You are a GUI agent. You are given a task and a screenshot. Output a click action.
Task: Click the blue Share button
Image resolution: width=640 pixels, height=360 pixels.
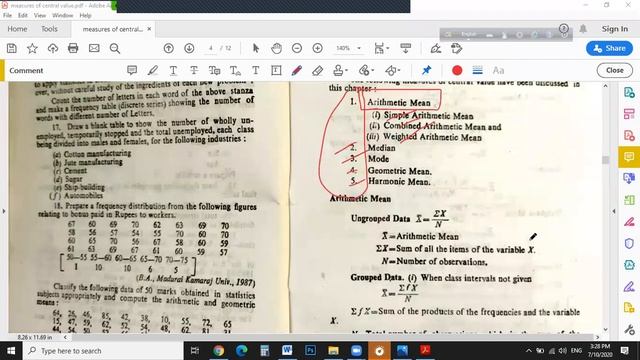coord(609,48)
